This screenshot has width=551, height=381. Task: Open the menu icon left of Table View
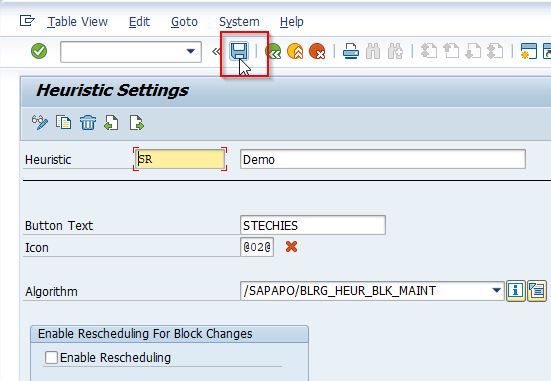pyautogui.click(x=27, y=21)
